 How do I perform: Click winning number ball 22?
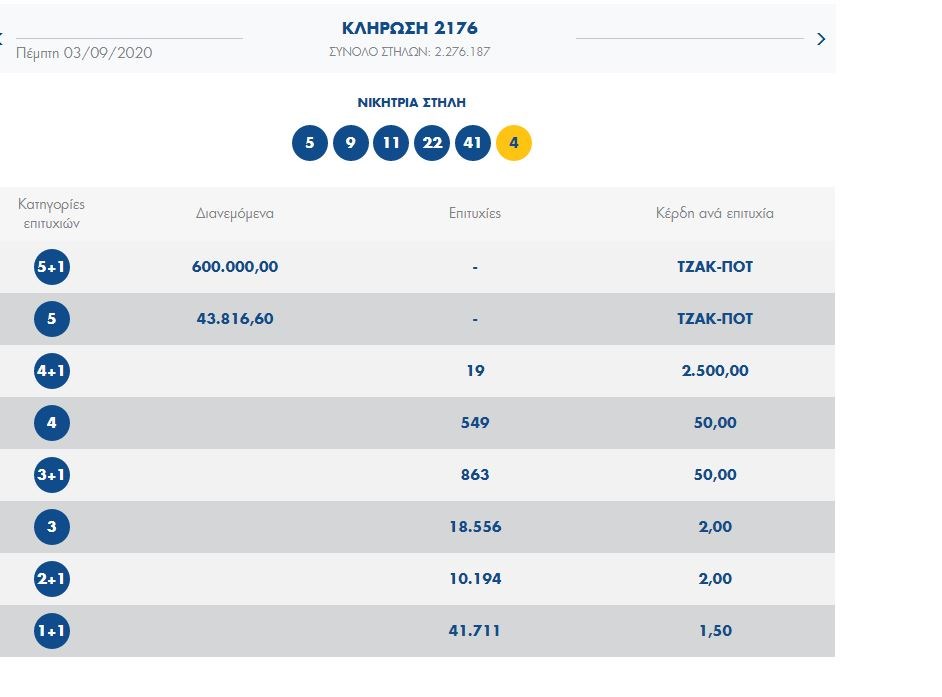pyautogui.click(x=432, y=143)
